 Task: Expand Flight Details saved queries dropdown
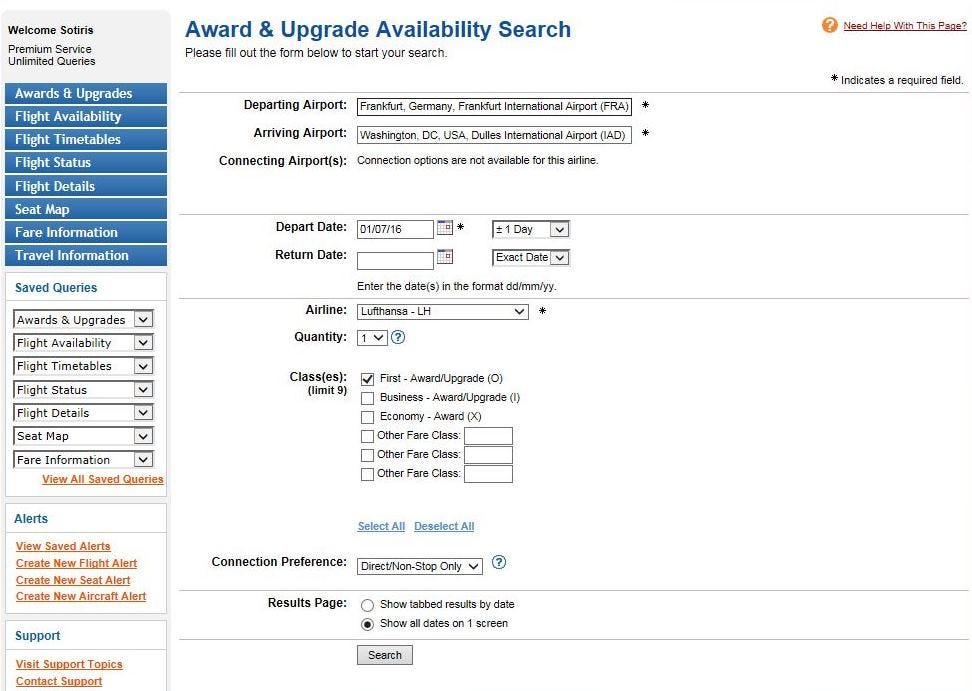pyautogui.click(x=83, y=413)
